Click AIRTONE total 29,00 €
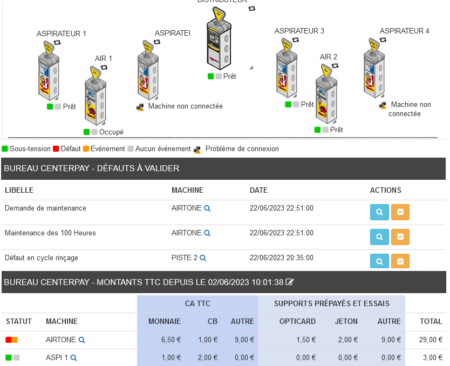 [431, 340]
